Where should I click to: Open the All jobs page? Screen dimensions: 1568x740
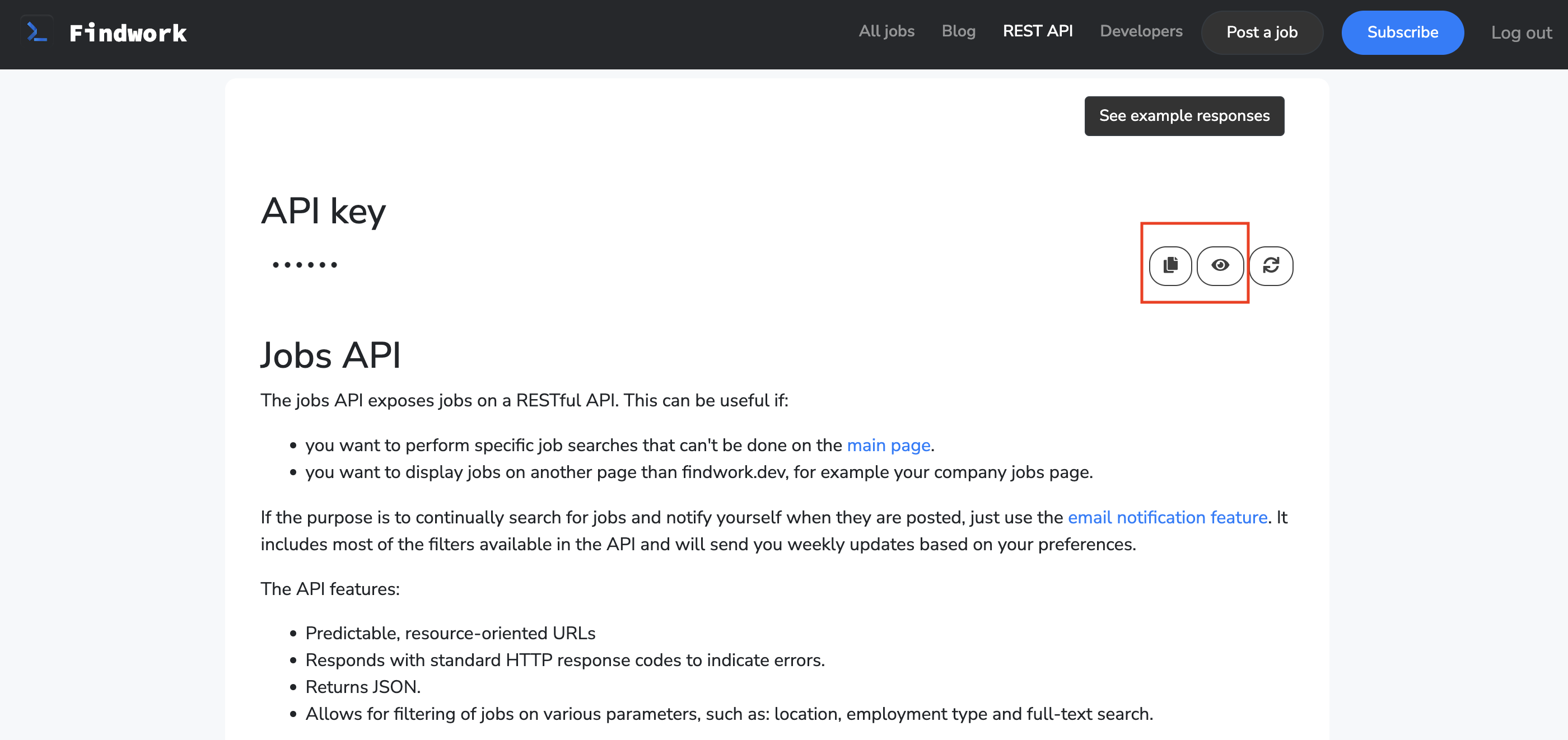(x=886, y=31)
